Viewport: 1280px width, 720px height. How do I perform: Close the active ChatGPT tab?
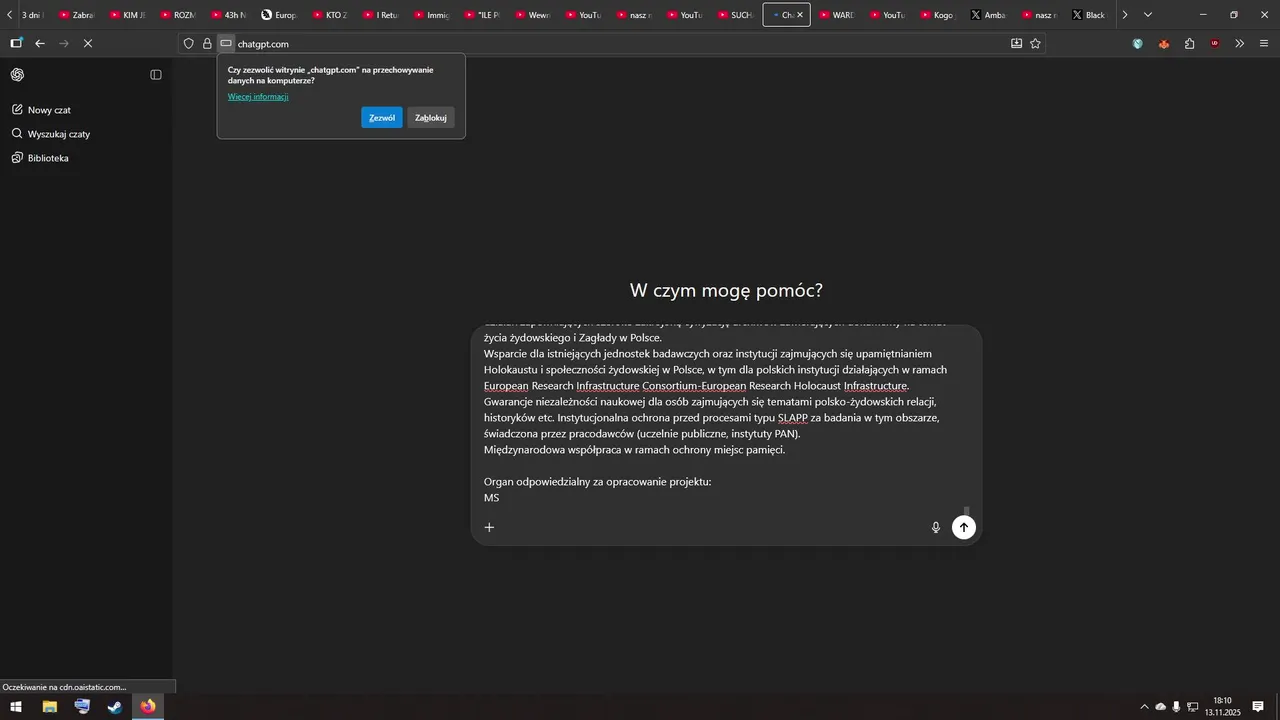(800, 15)
